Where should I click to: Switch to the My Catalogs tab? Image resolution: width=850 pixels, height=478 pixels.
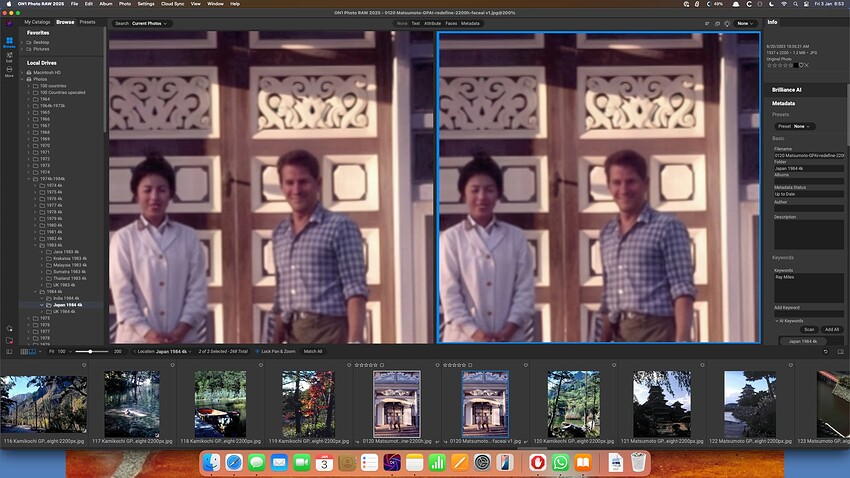37,22
